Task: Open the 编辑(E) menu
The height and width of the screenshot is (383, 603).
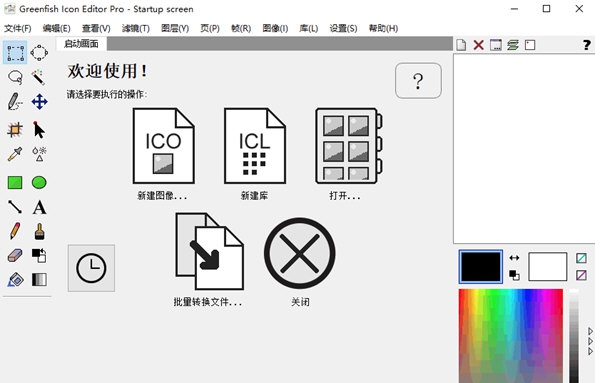Action: [x=57, y=28]
